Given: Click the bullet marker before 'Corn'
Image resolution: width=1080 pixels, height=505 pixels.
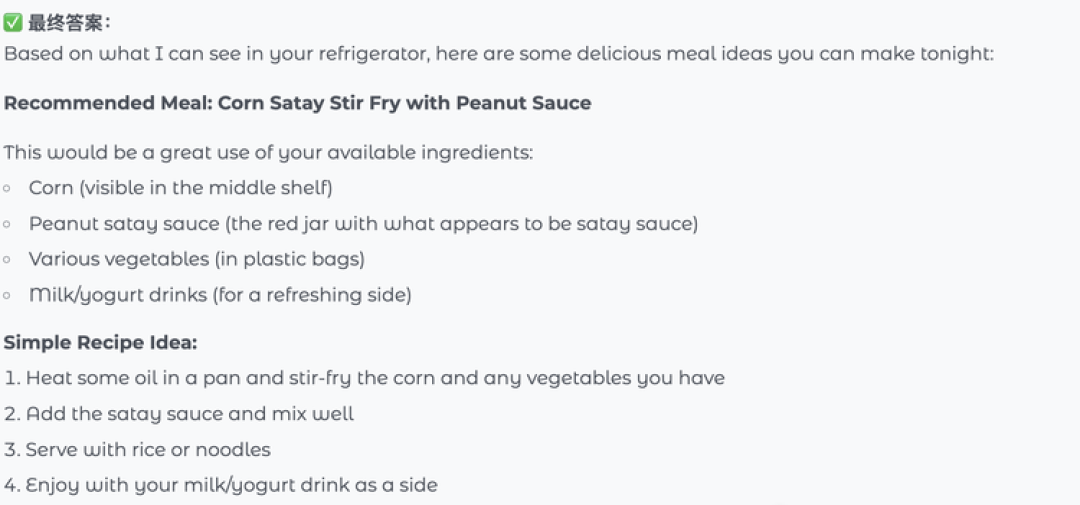Looking at the screenshot, I should pyautogui.click(x=7, y=188).
